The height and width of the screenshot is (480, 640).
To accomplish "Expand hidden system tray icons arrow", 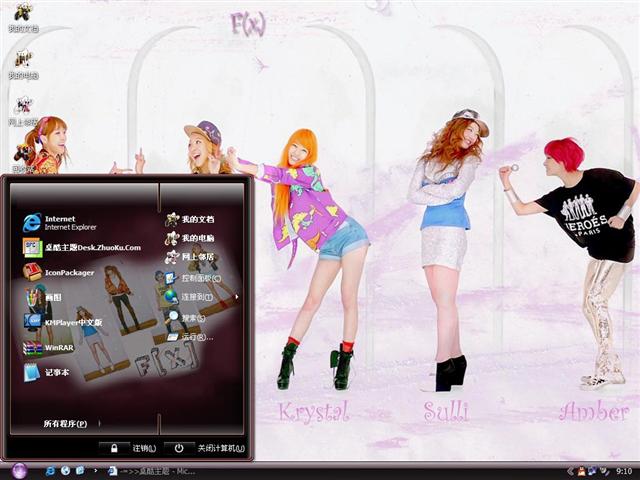I will (x=570, y=471).
